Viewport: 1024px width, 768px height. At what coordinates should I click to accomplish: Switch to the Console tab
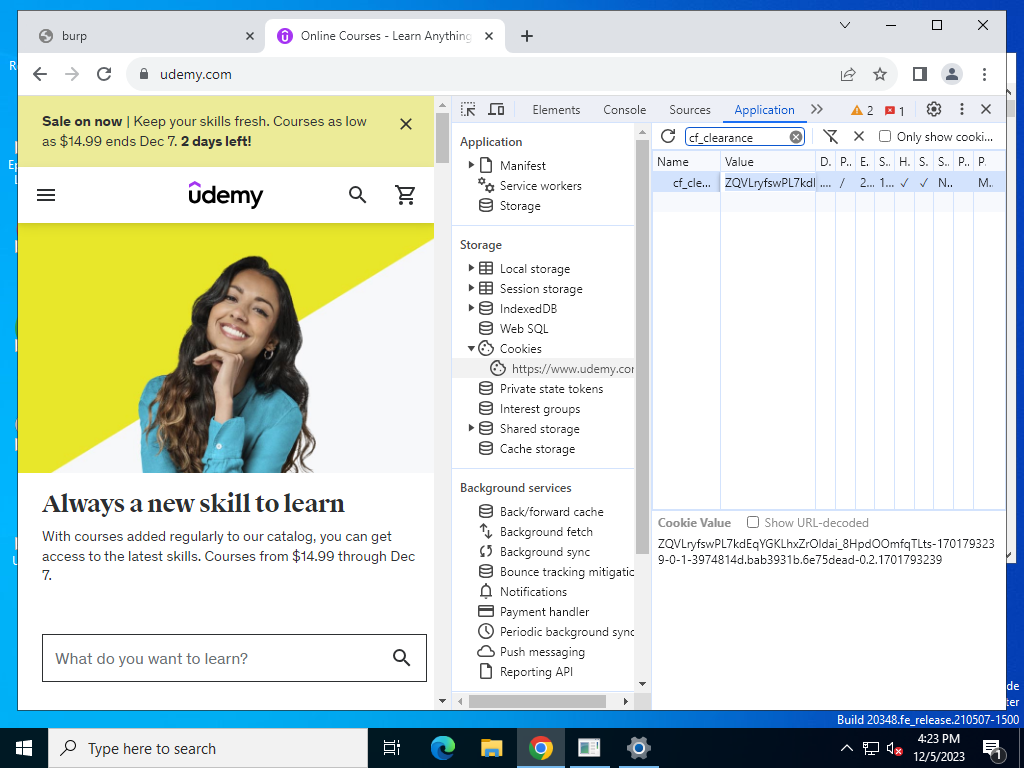[624, 110]
